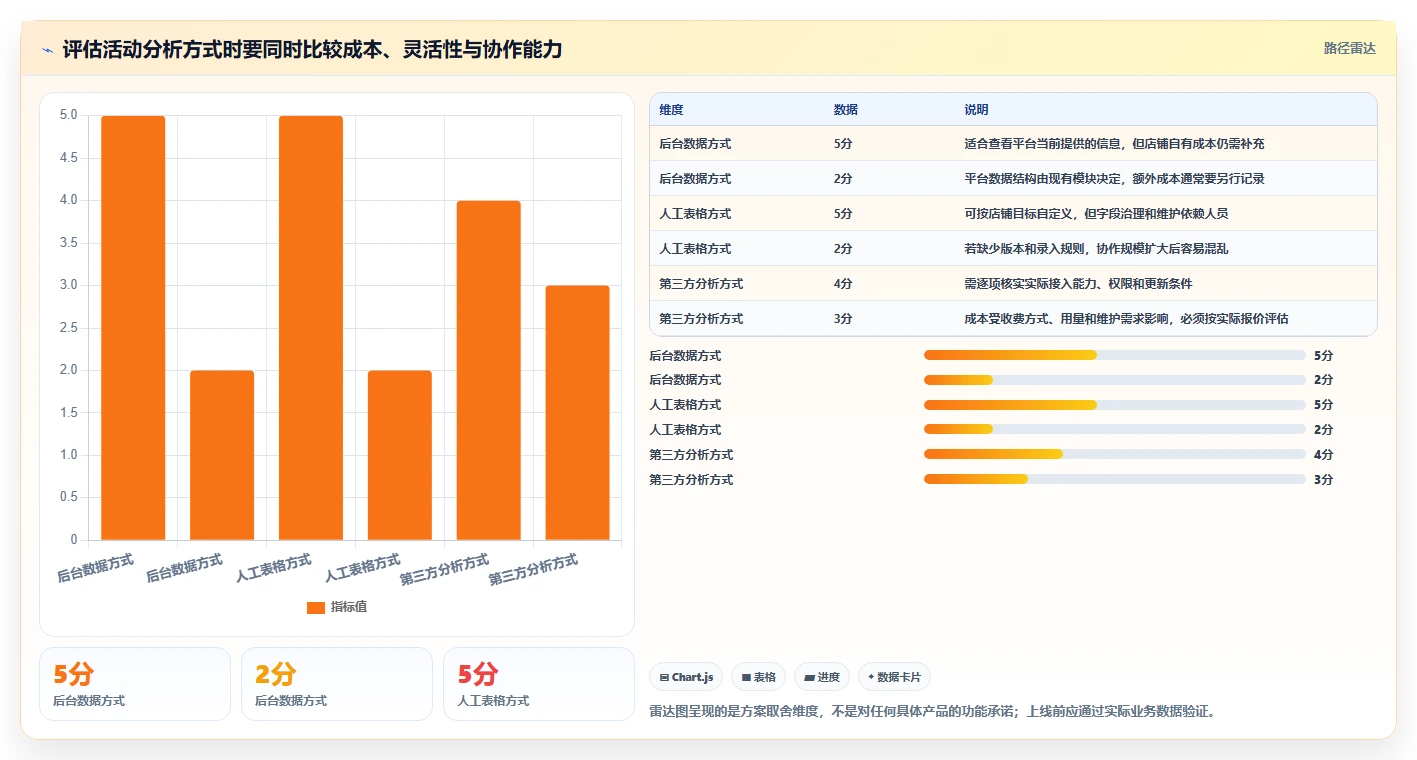
Task: Click the footer note starting 雷达图呈现的是方案取舍维度
Action: click(x=932, y=712)
